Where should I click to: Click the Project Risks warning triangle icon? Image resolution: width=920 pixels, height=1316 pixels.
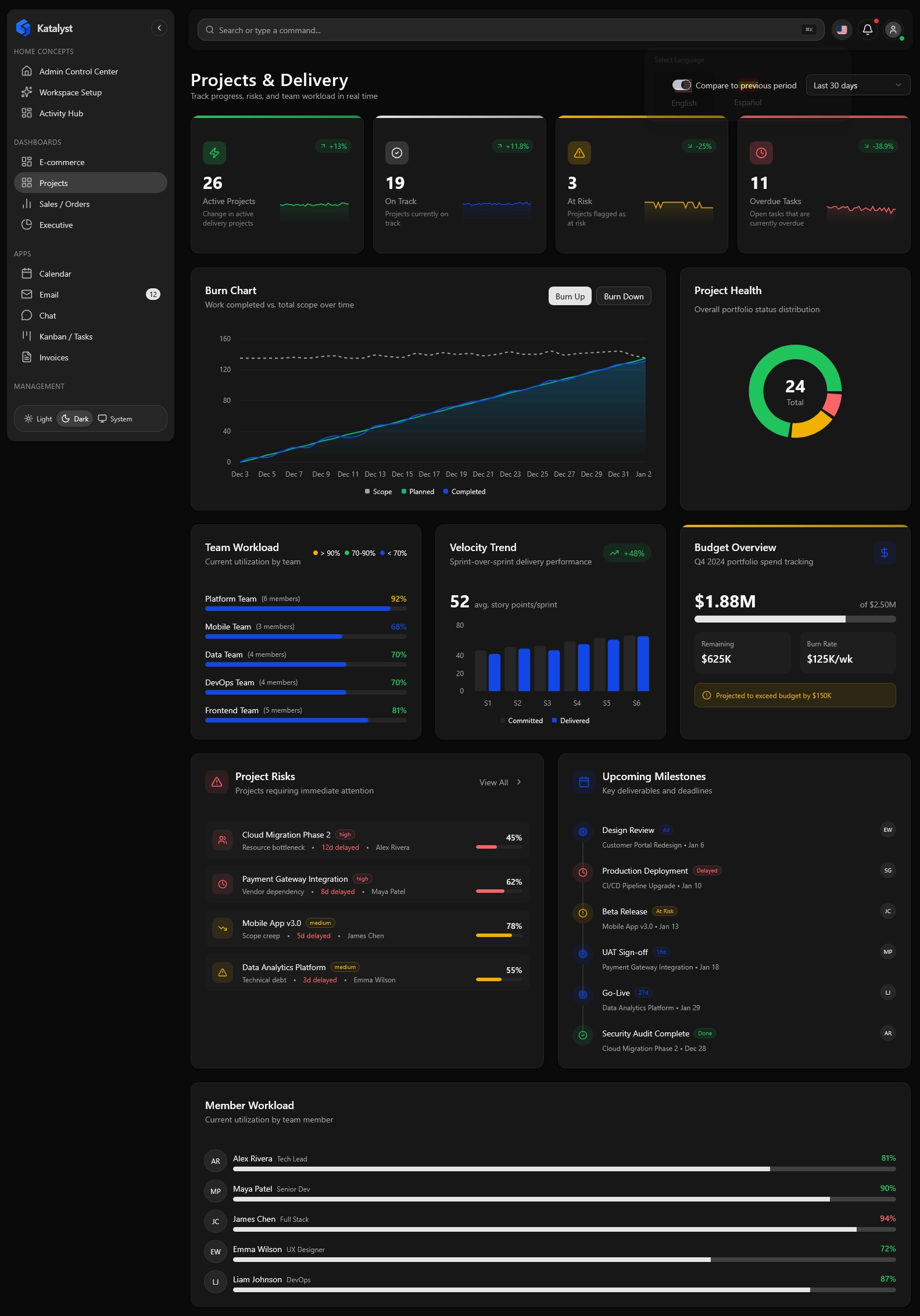217,782
